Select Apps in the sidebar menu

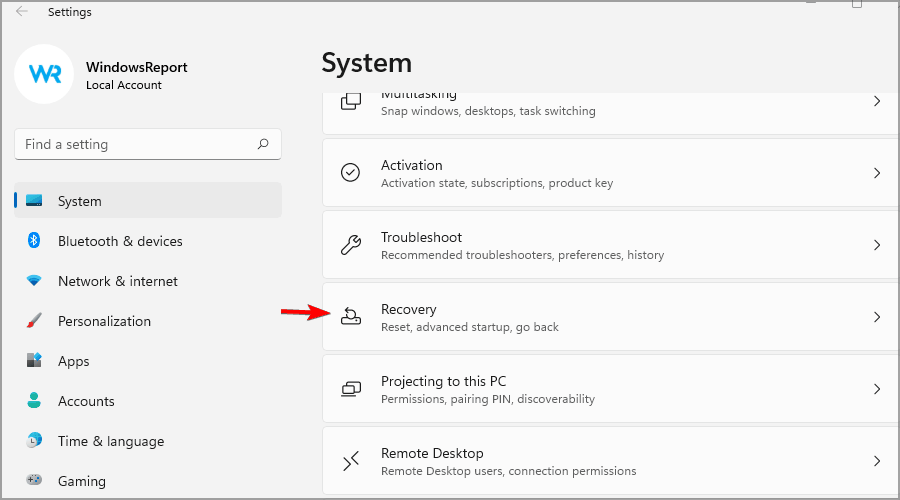[74, 361]
